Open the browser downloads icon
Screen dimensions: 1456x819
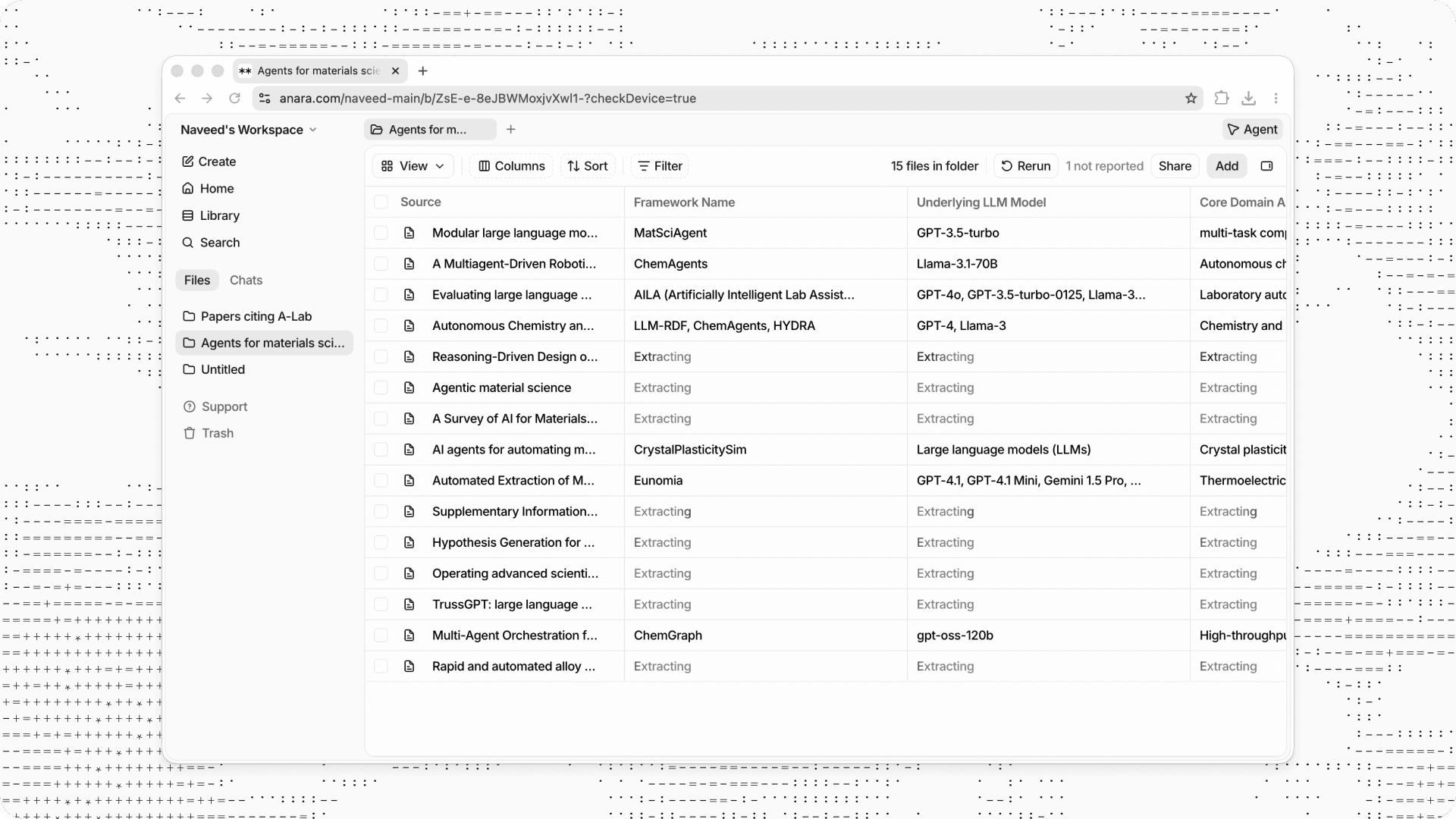(x=1248, y=99)
